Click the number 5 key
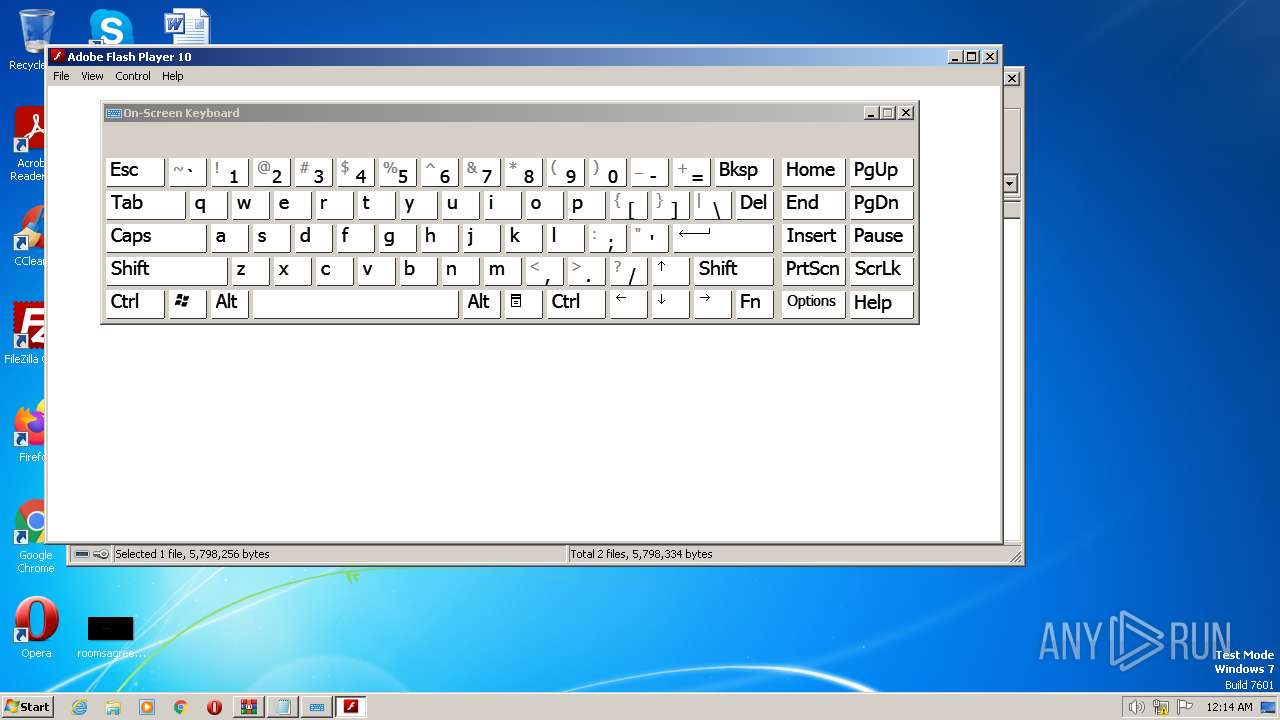1280x720 pixels. (x=397, y=171)
